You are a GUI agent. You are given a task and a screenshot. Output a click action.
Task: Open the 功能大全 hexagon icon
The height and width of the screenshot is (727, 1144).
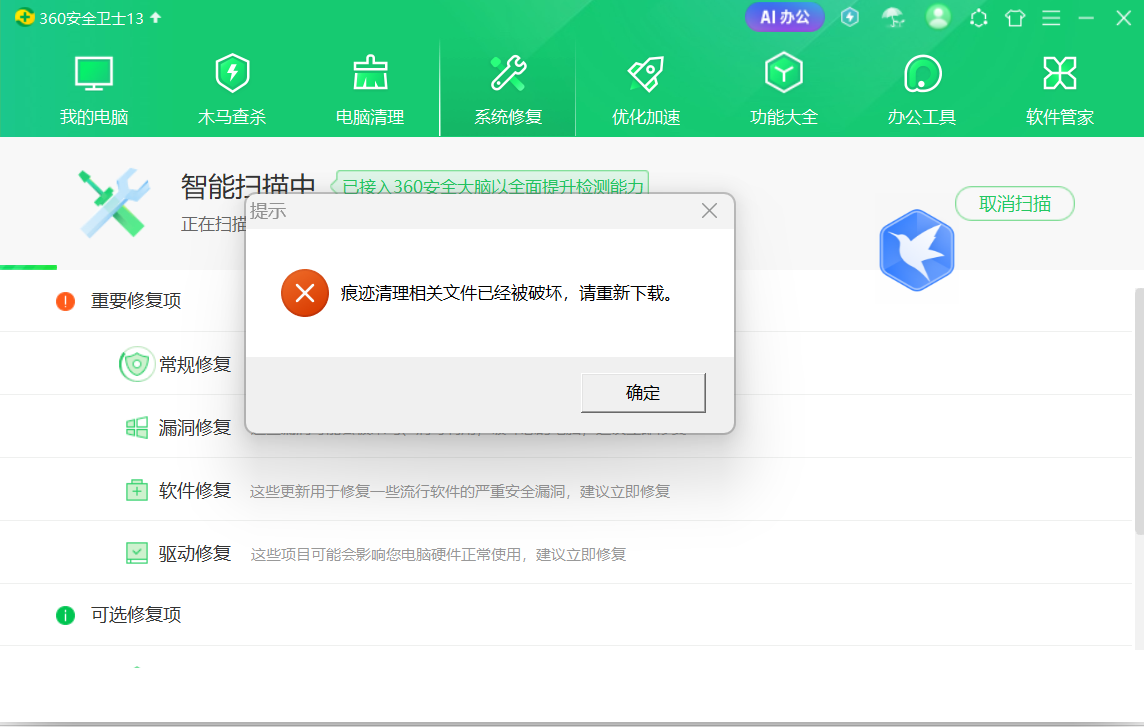pos(784,74)
